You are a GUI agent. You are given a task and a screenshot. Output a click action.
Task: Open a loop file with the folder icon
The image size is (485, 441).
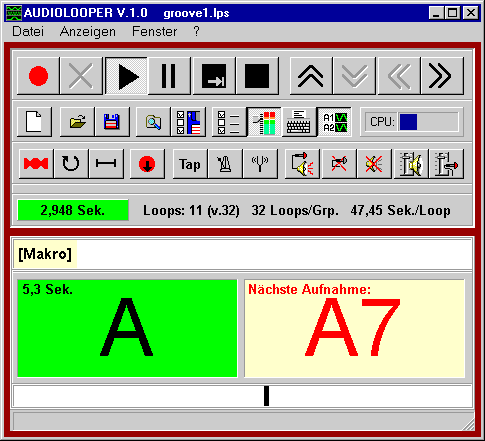pos(77,122)
